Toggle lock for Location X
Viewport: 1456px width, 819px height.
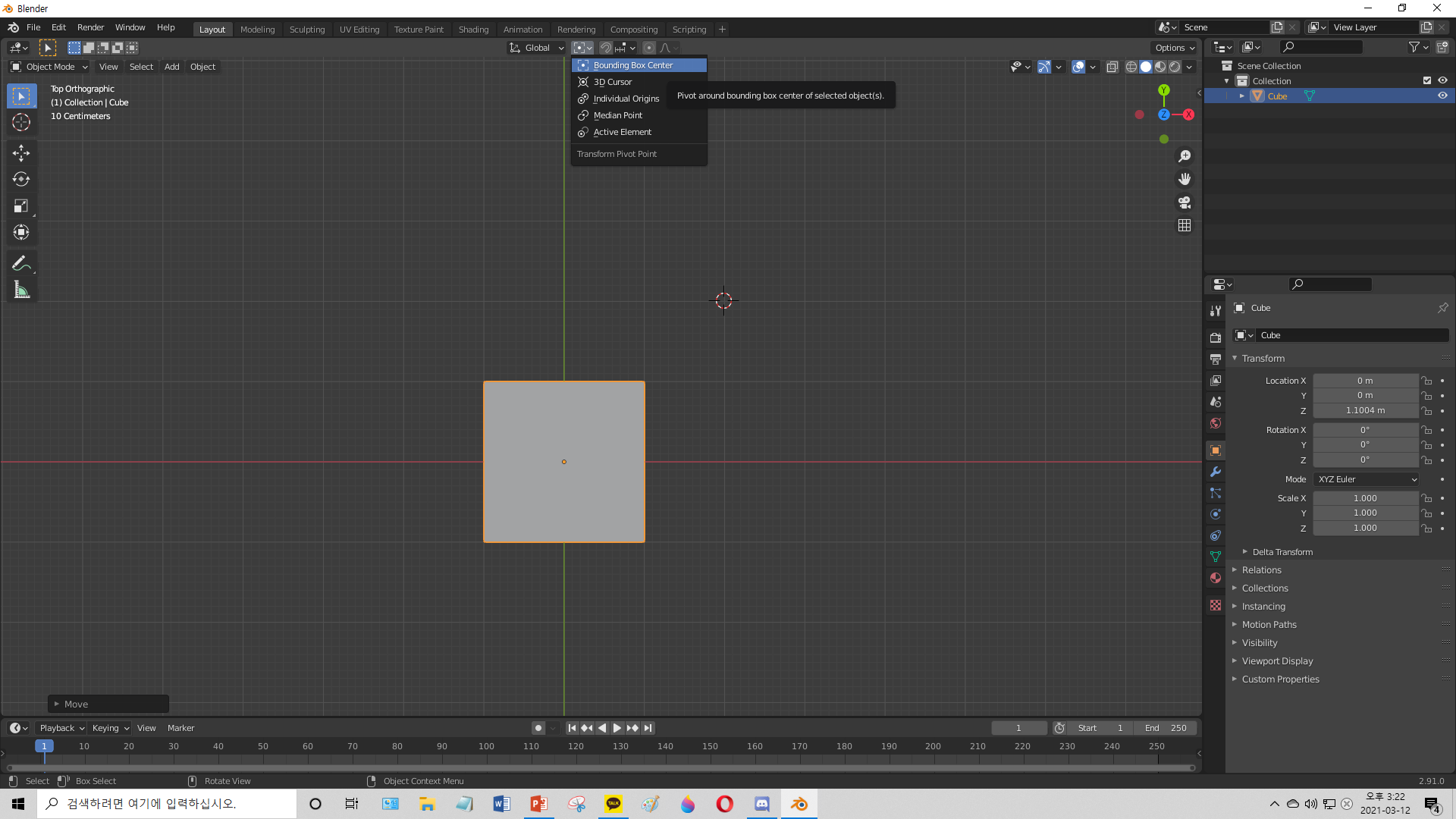pyautogui.click(x=1426, y=381)
